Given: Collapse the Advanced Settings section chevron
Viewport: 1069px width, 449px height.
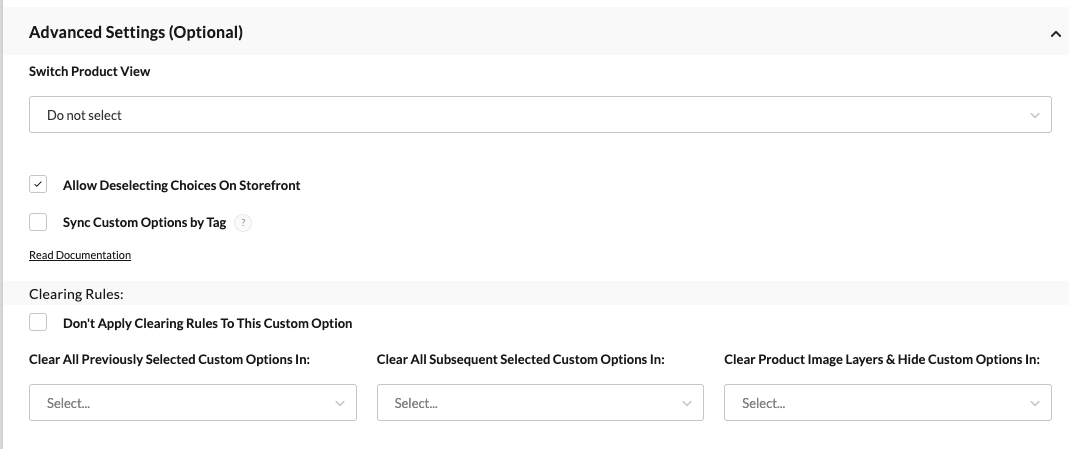Looking at the screenshot, I should click(x=1055, y=33).
